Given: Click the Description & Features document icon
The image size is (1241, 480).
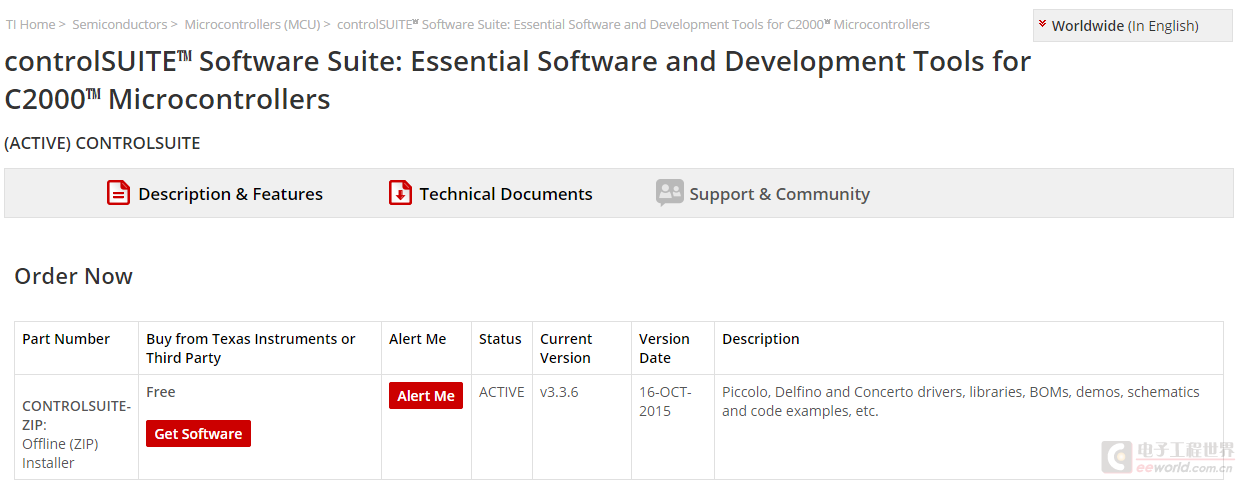Looking at the screenshot, I should click(x=119, y=193).
